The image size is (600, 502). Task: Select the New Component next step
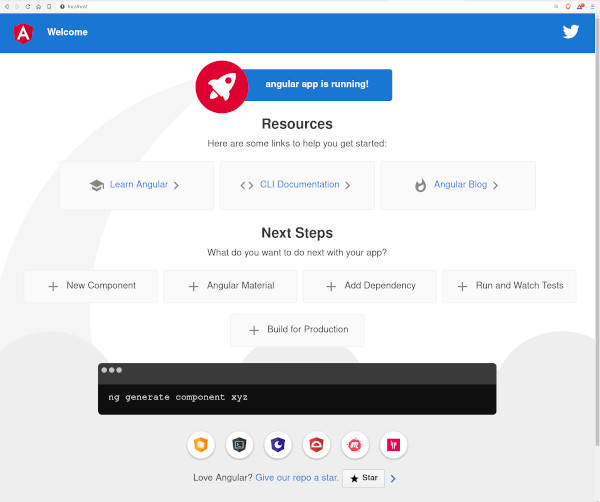point(91,286)
